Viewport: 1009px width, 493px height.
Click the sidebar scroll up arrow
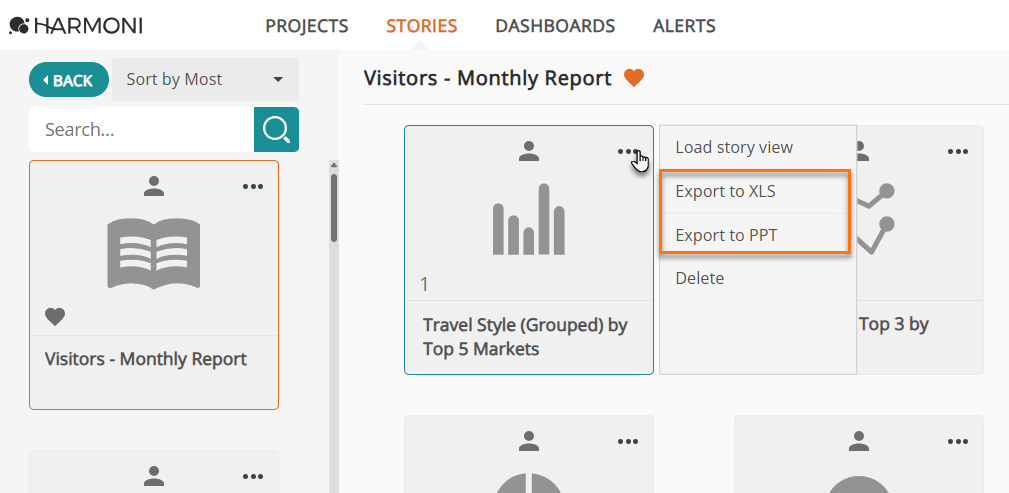334,165
